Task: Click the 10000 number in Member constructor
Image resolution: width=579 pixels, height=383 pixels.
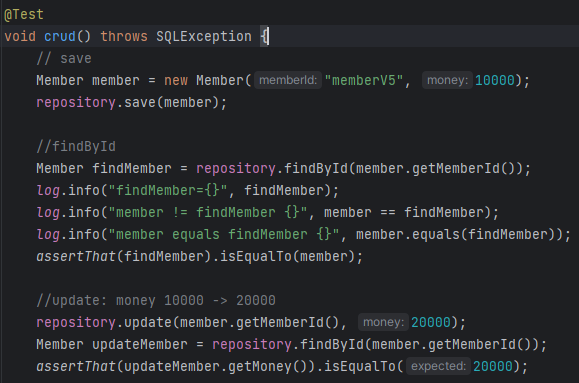Action: pyautogui.click(x=495, y=81)
